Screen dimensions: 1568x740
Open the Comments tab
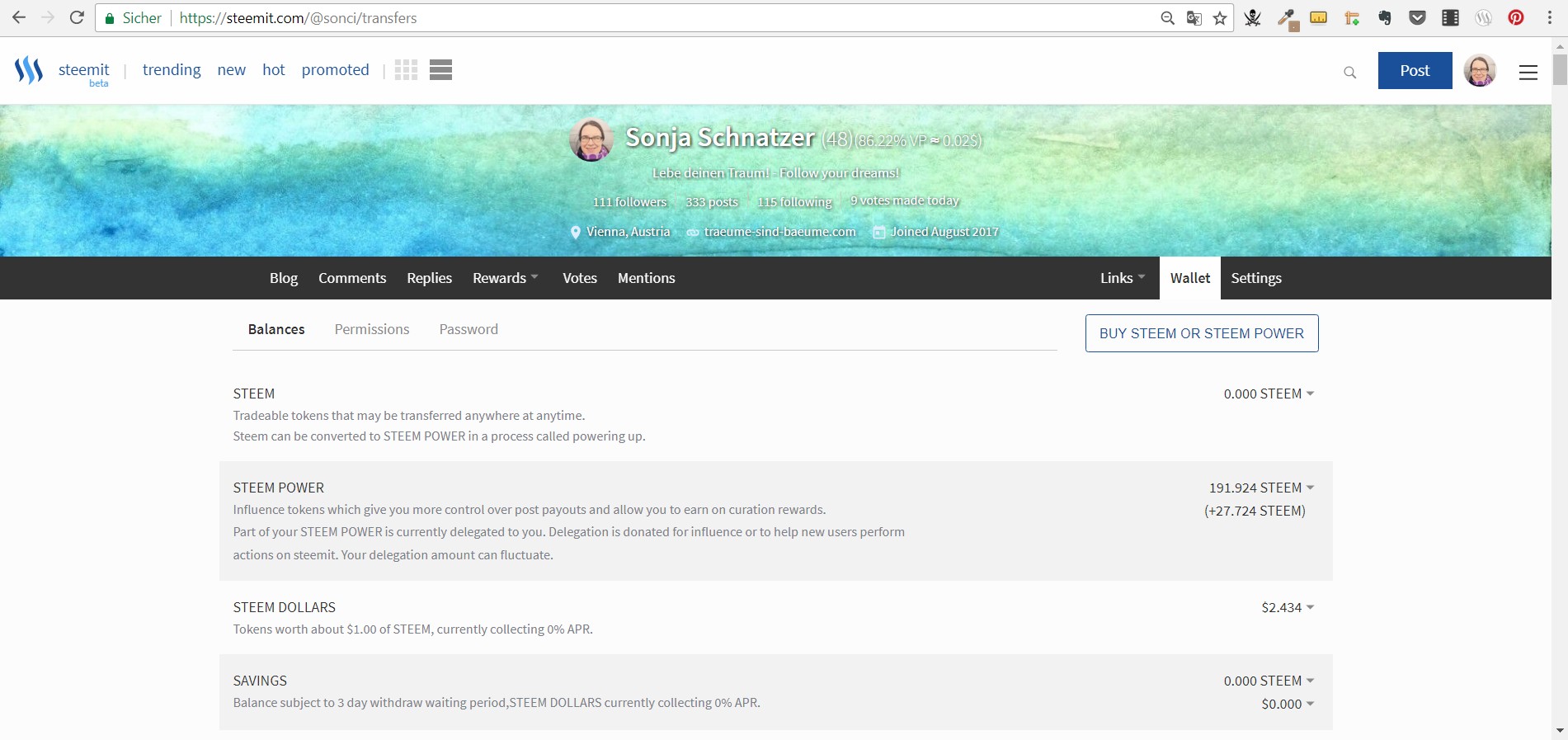coord(352,278)
